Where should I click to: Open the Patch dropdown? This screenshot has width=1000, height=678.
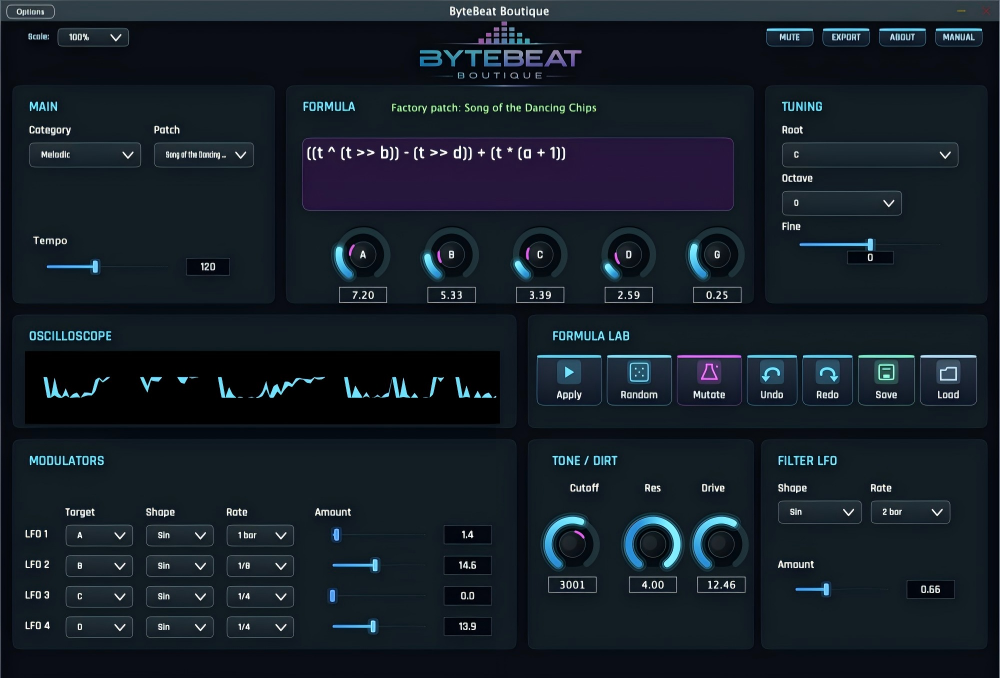click(204, 155)
